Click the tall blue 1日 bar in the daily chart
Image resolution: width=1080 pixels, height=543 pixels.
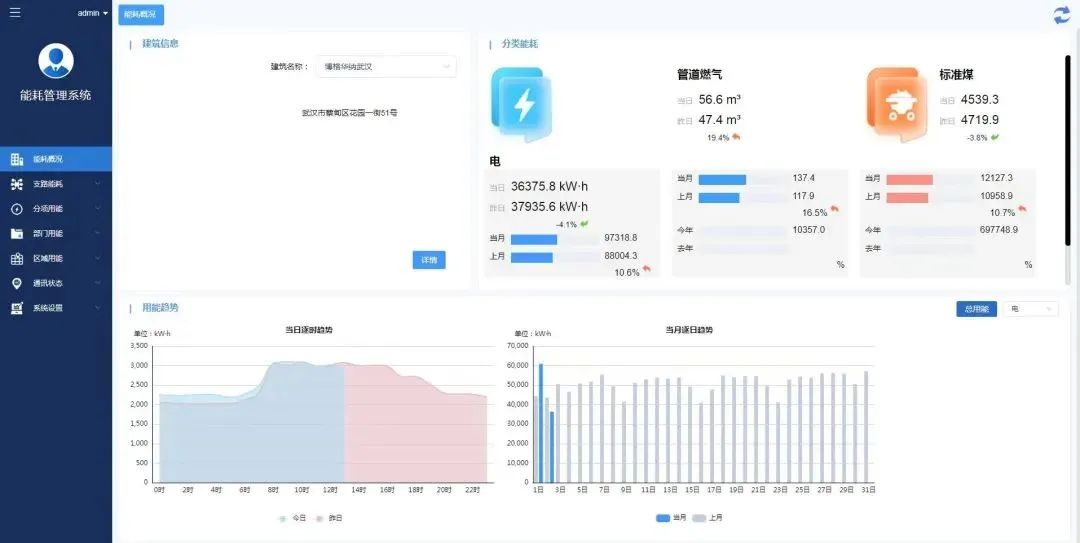coord(541,423)
